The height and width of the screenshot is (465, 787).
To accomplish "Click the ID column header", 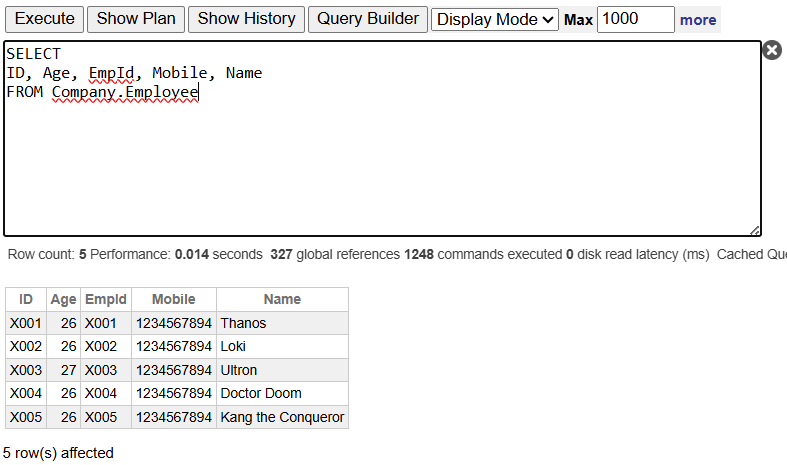I will [x=26, y=299].
